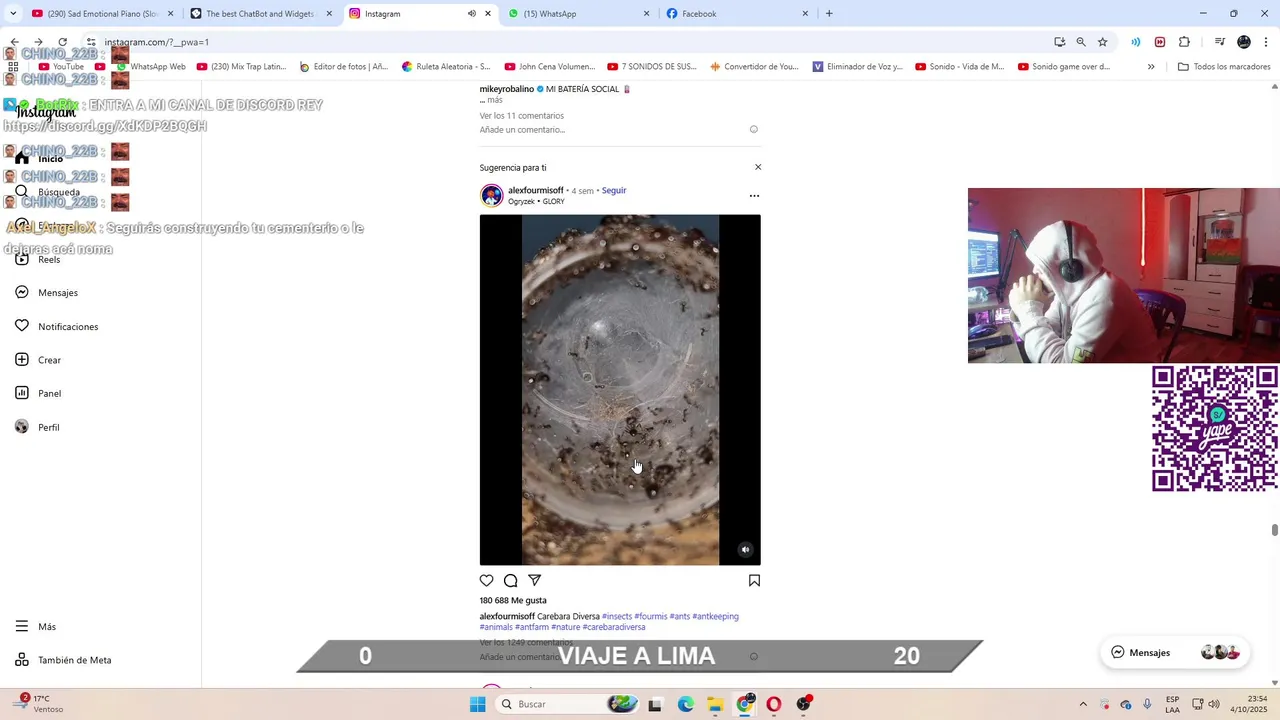
Task: Mute the Instagram tab via its audio icon
Action: tap(471, 14)
